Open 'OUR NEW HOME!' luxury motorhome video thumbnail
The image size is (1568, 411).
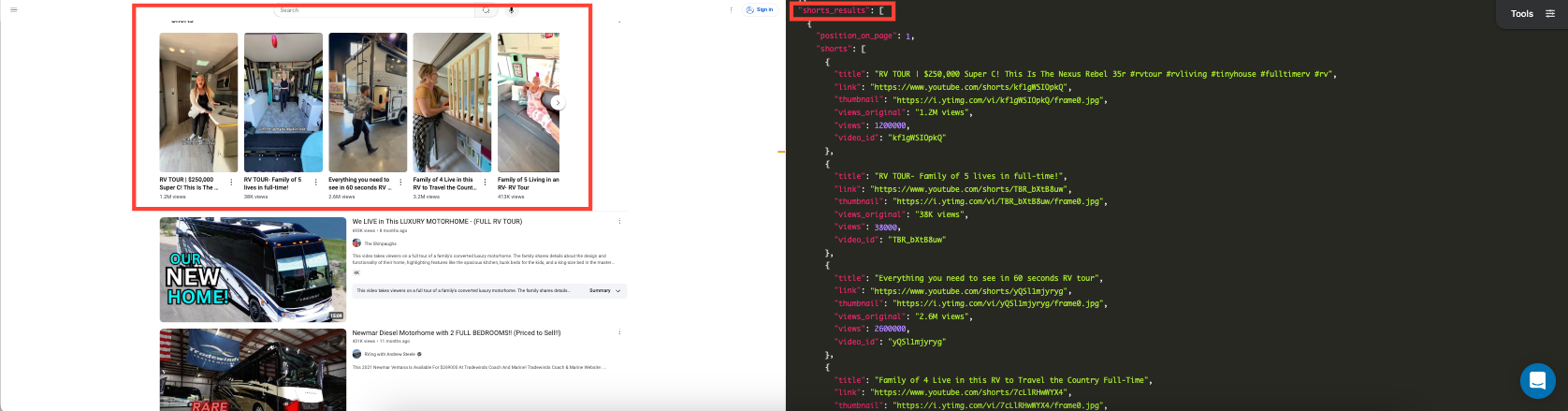[253, 270]
